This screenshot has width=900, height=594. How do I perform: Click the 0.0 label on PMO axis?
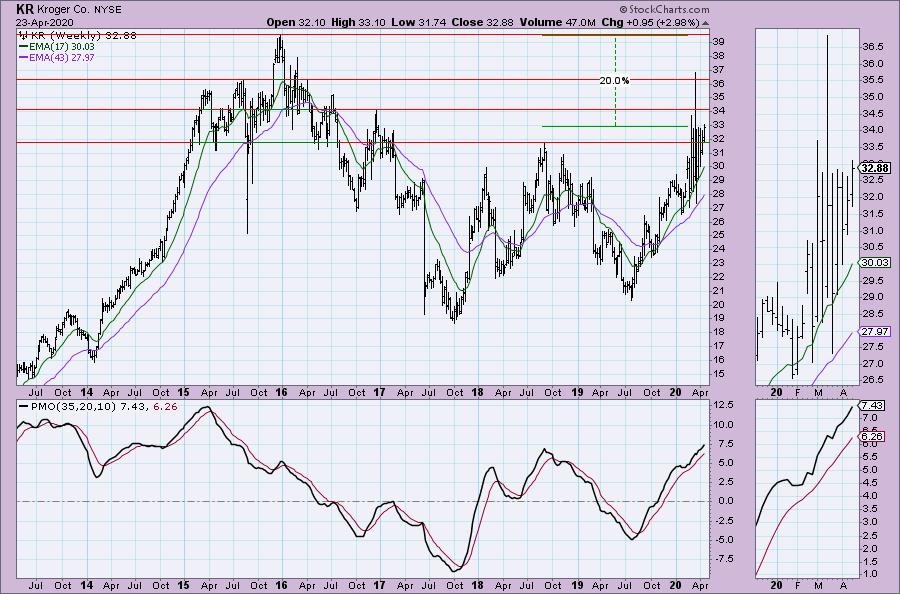(726, 500)
